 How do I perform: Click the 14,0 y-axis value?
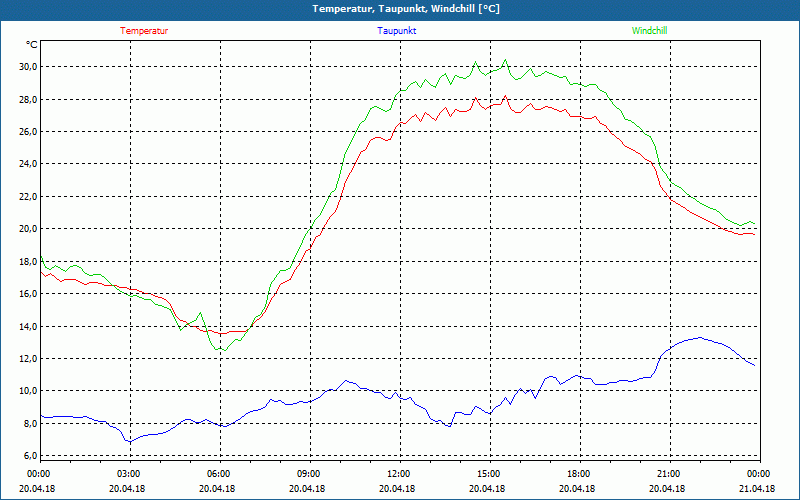click(29, 326)
